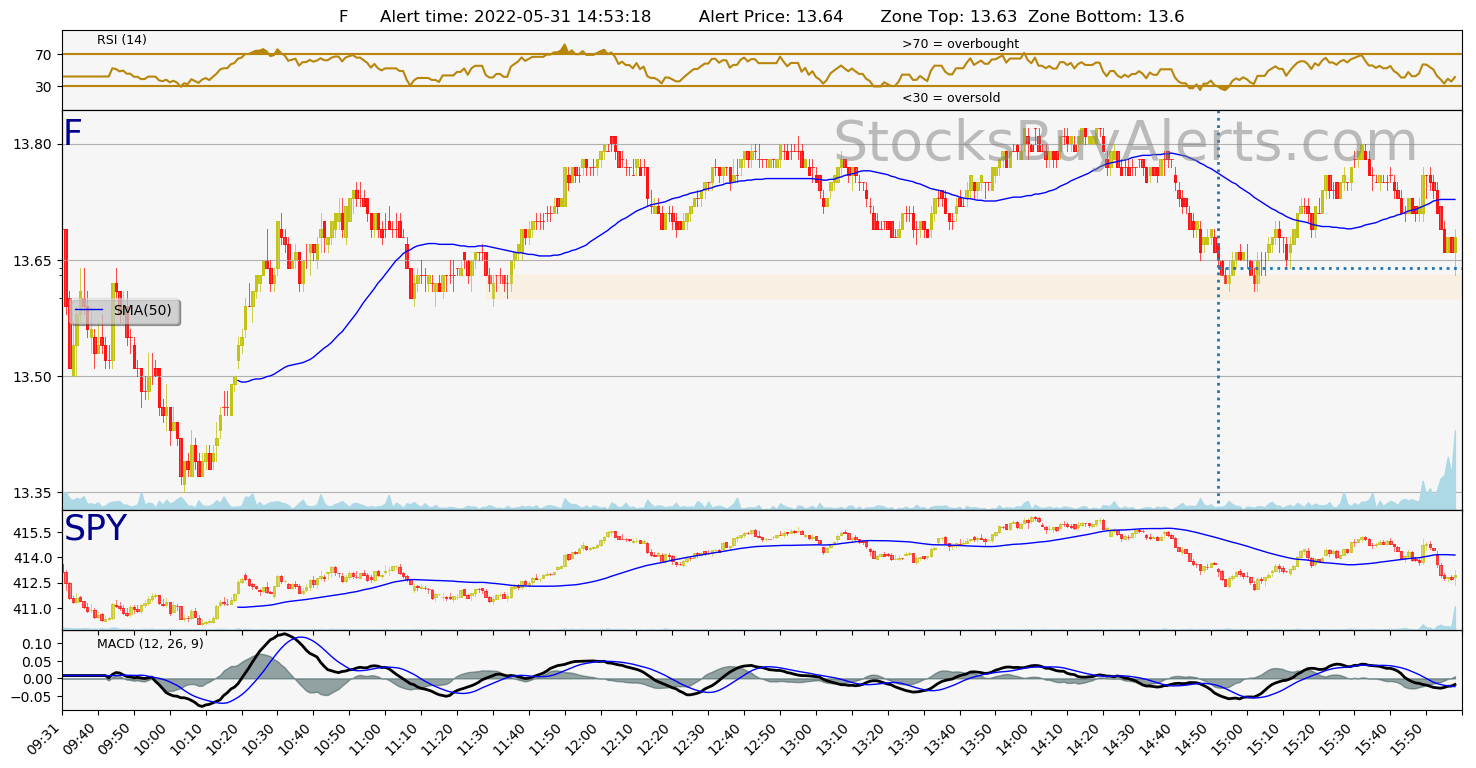Click the MACD (12, 26, 9) label
Image resolution: width=1476 pixels, height=768 pixels.
coord(150,643)
